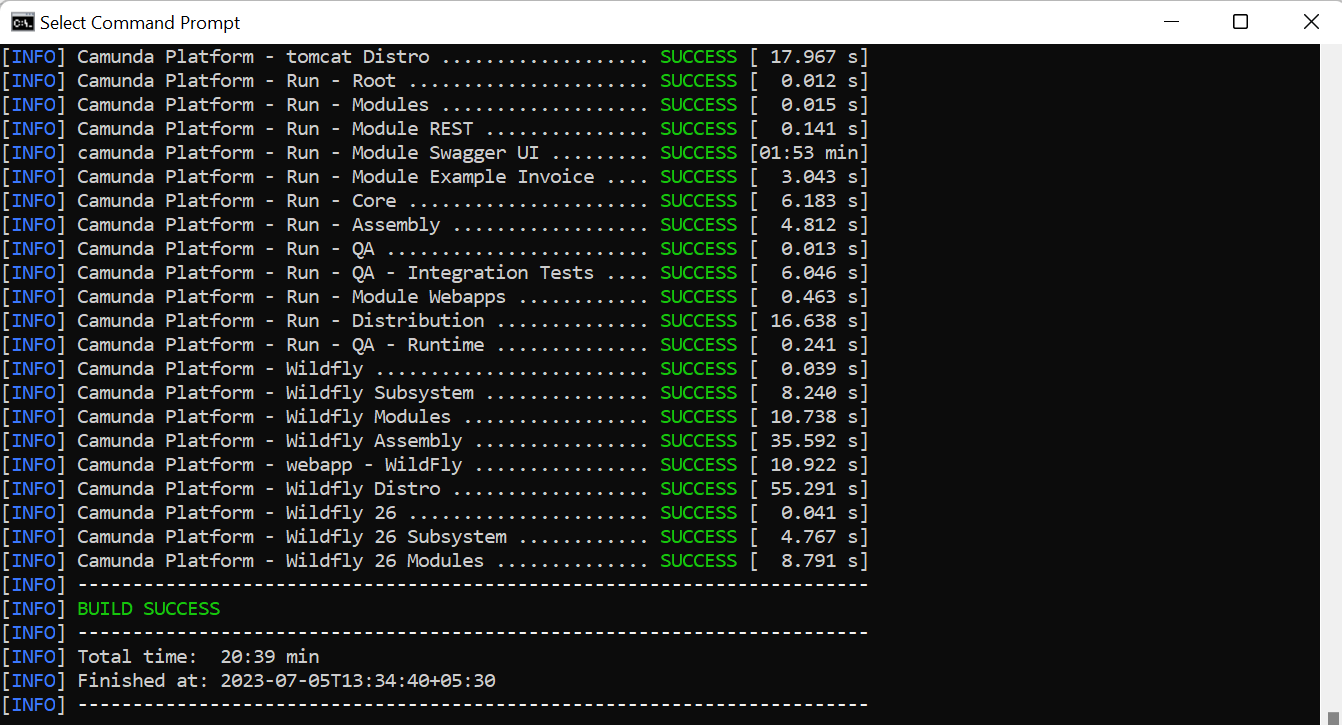Click the '35.592 s' duration value
Viewport: 1342px width, 725px height.
[814, 441]
